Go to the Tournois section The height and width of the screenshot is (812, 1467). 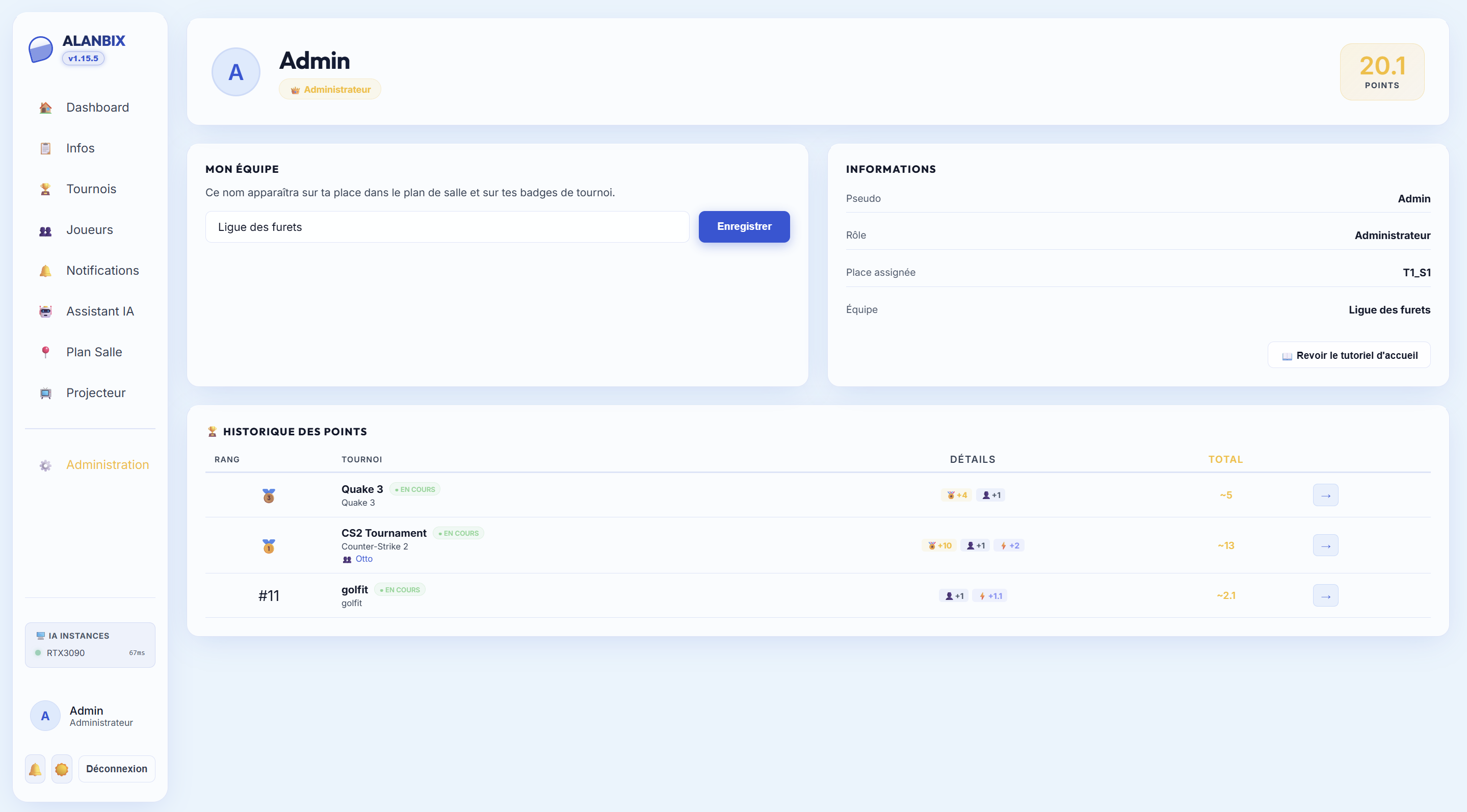(90, 189)
